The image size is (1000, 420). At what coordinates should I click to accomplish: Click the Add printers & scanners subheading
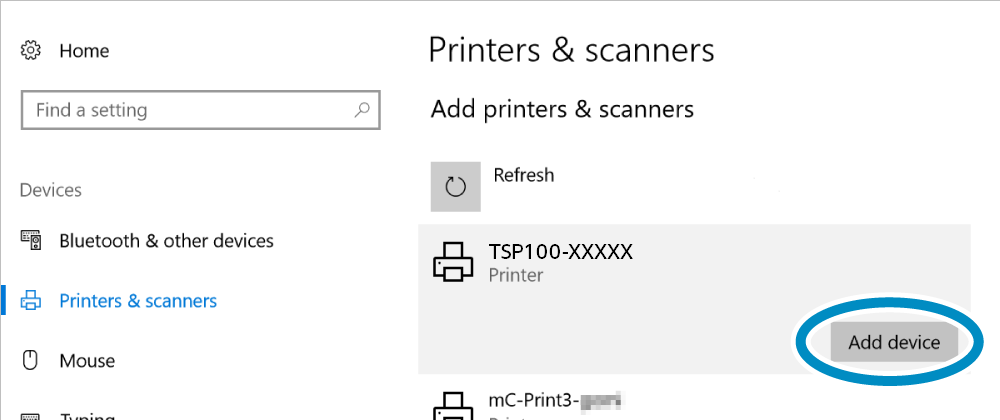[x=562, y=109]
